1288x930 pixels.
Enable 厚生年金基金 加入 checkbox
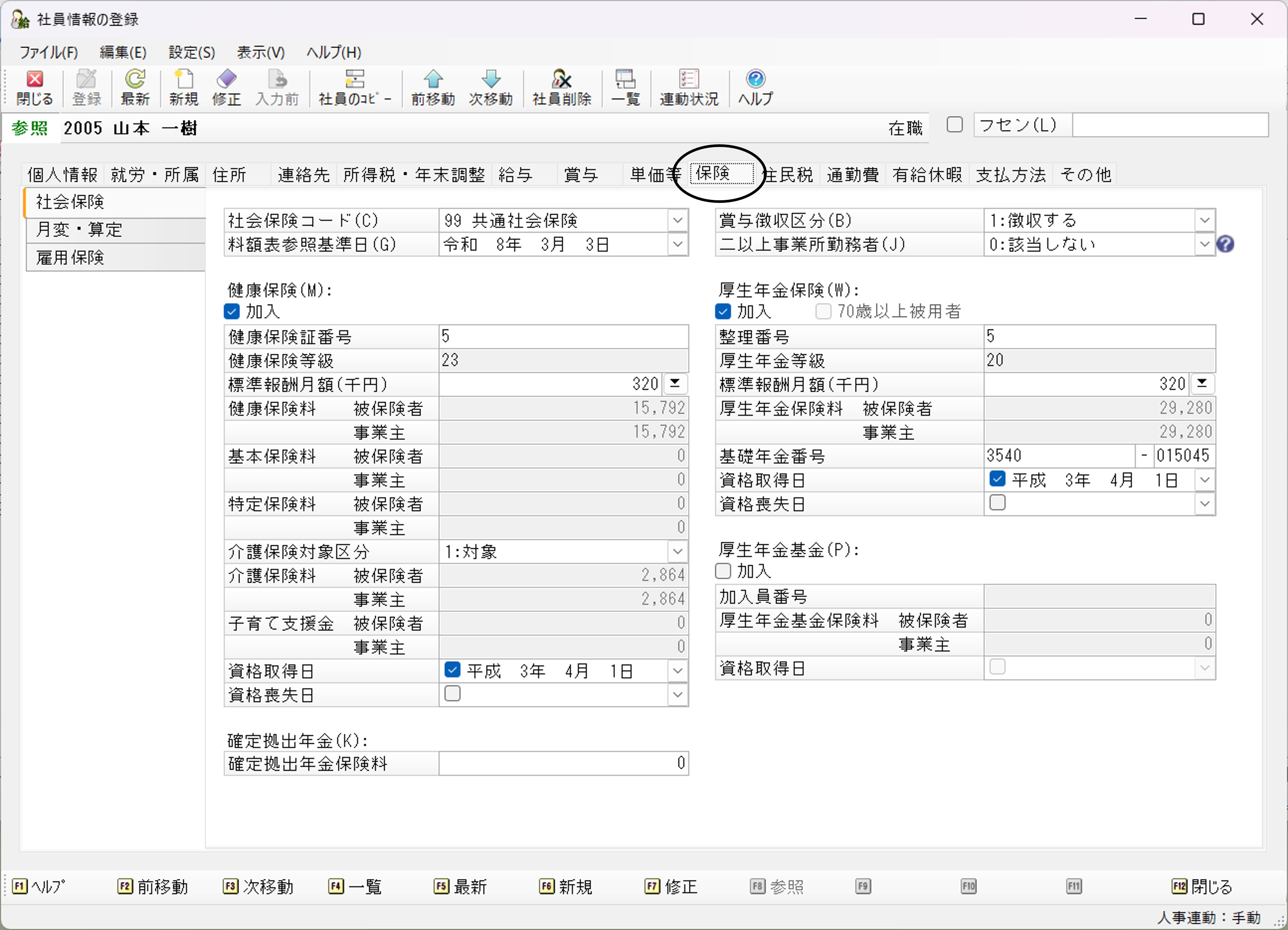coord(723,571)
